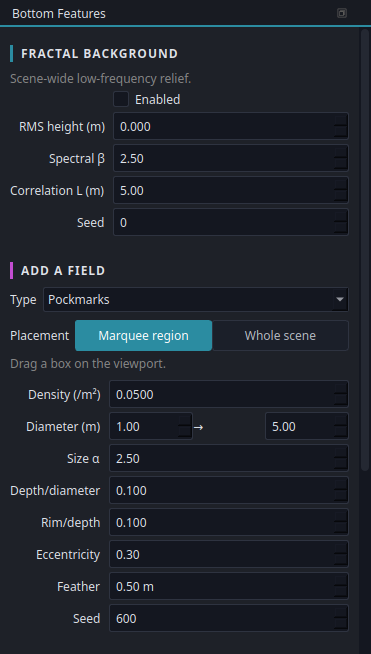Click the 'Scene-wide low-frequency relief.' description
This screenshot has width=371, height=654.
101,79
